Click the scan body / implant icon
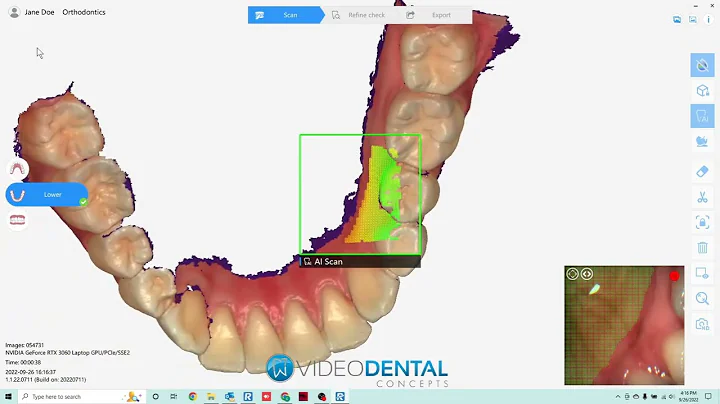720x404 pixels. (702, 141)
